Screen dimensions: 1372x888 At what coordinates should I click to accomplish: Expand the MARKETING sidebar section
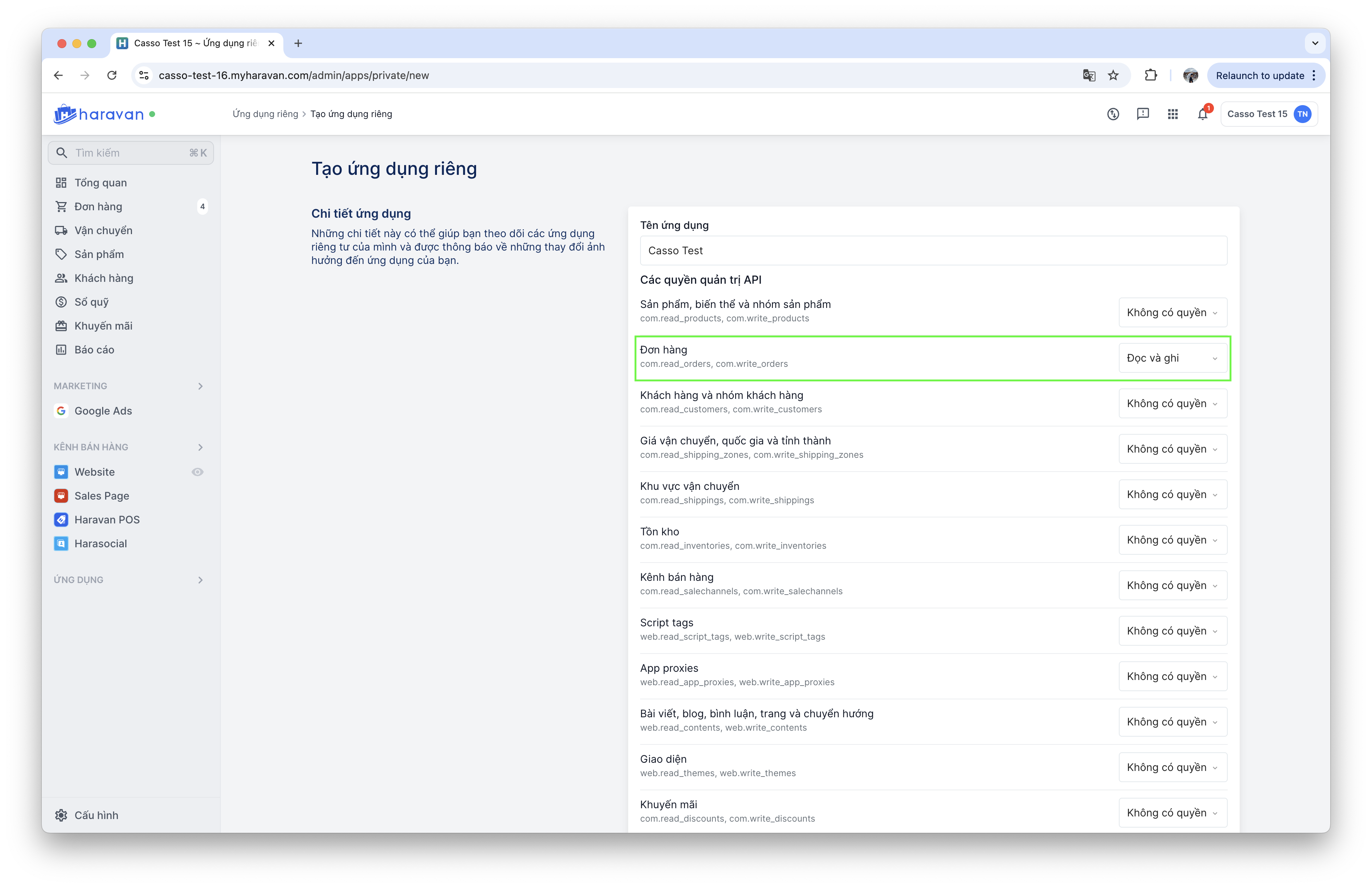200,386
